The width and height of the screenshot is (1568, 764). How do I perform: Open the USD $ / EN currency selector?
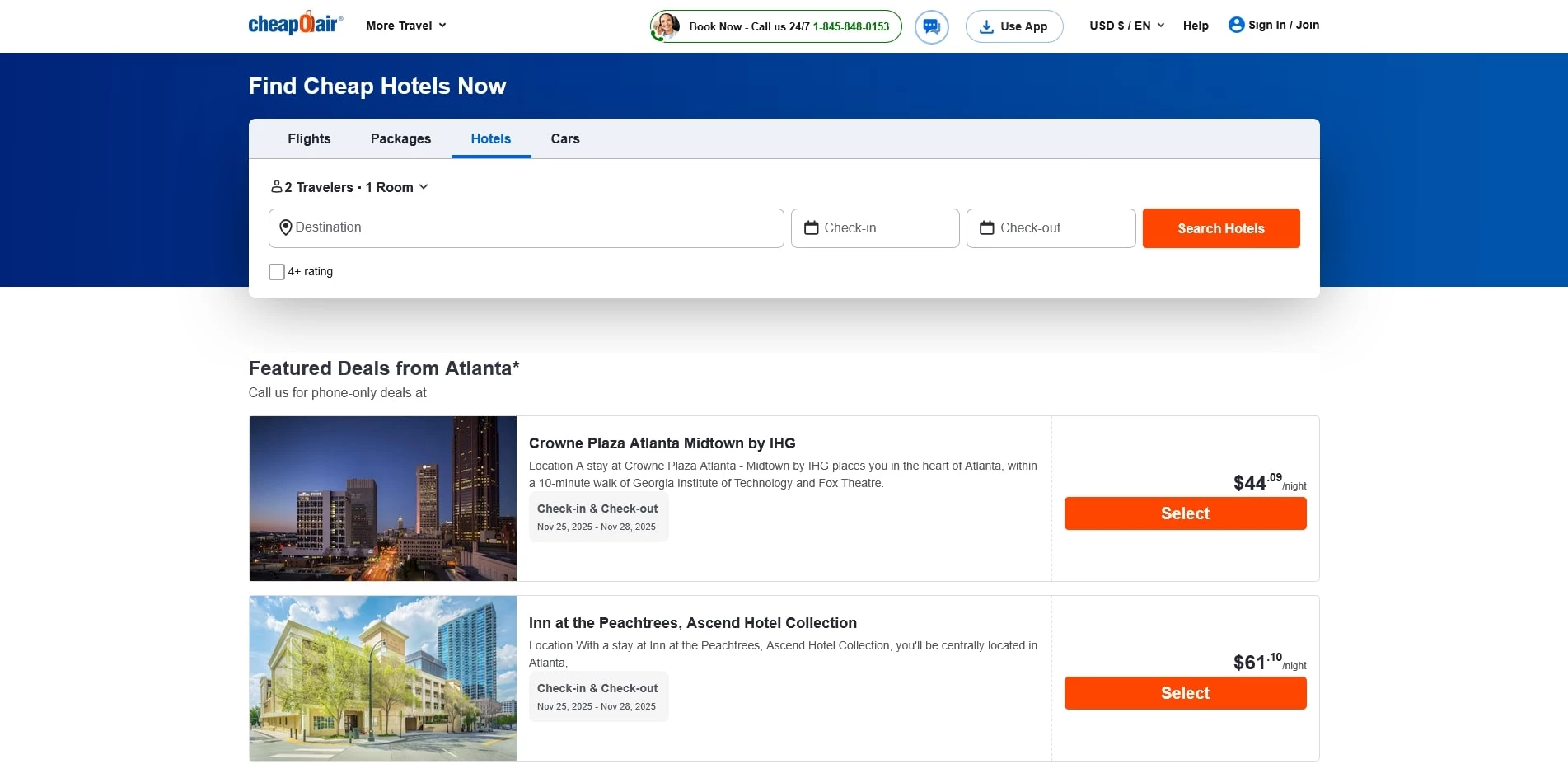(1126, 26)
